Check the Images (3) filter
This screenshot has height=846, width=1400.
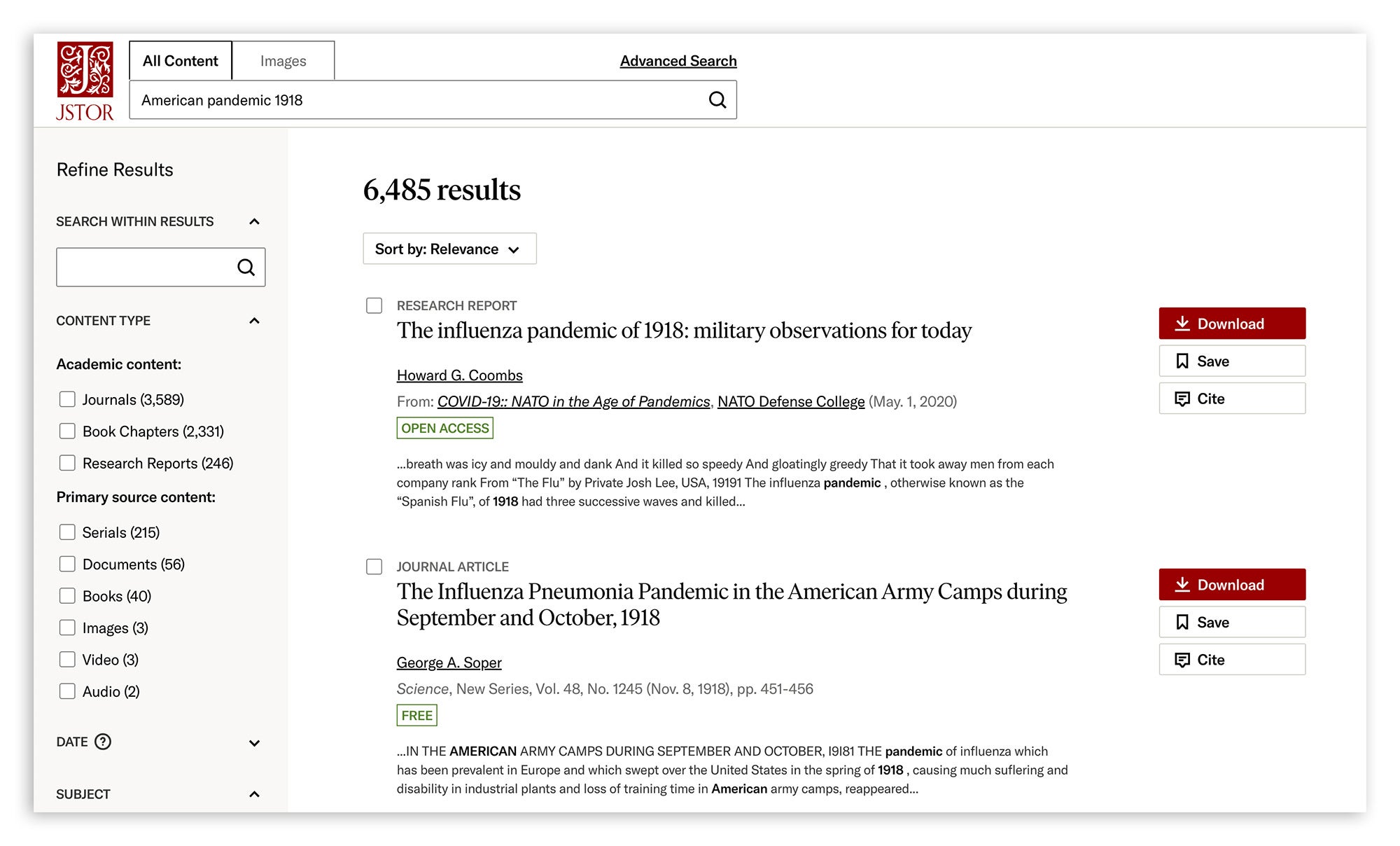[67, 627]
